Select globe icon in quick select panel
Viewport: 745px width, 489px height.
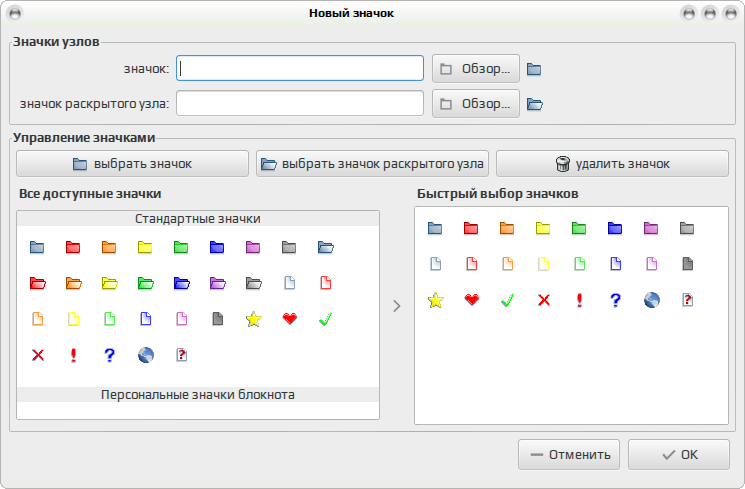[651, 300]
